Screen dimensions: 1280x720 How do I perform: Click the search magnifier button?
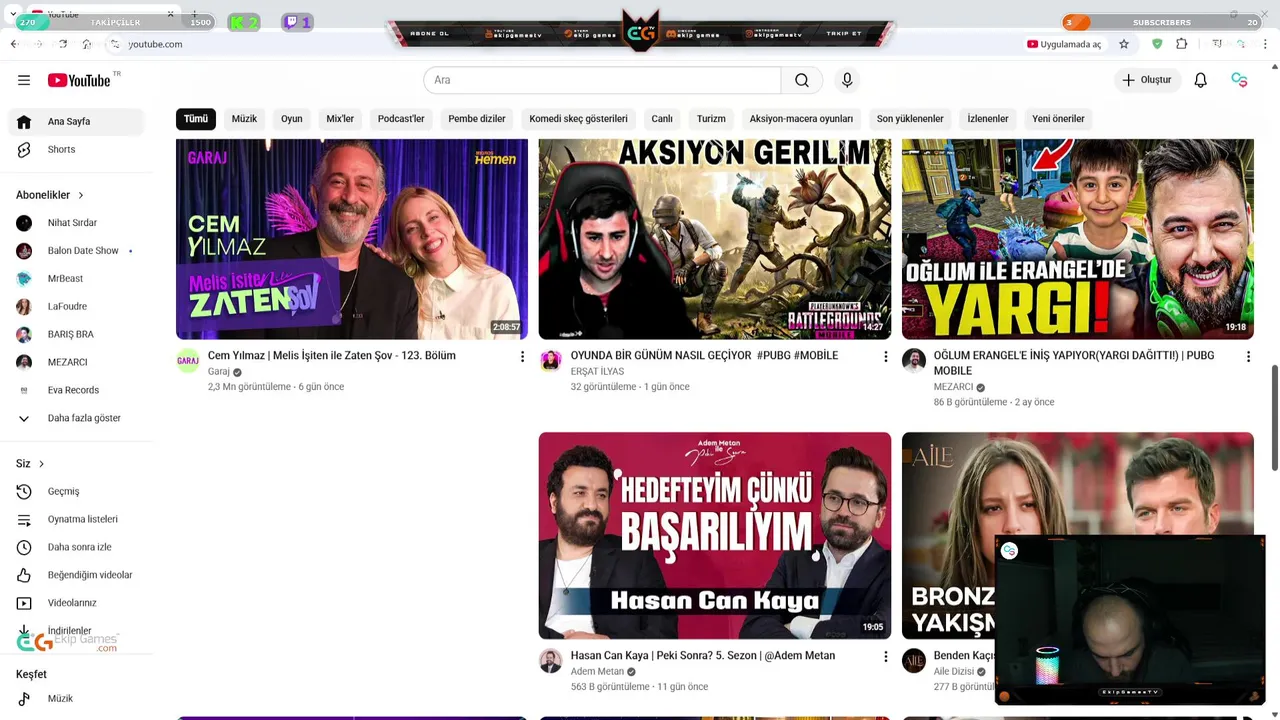pyautogui.click(x=802, y=80)
